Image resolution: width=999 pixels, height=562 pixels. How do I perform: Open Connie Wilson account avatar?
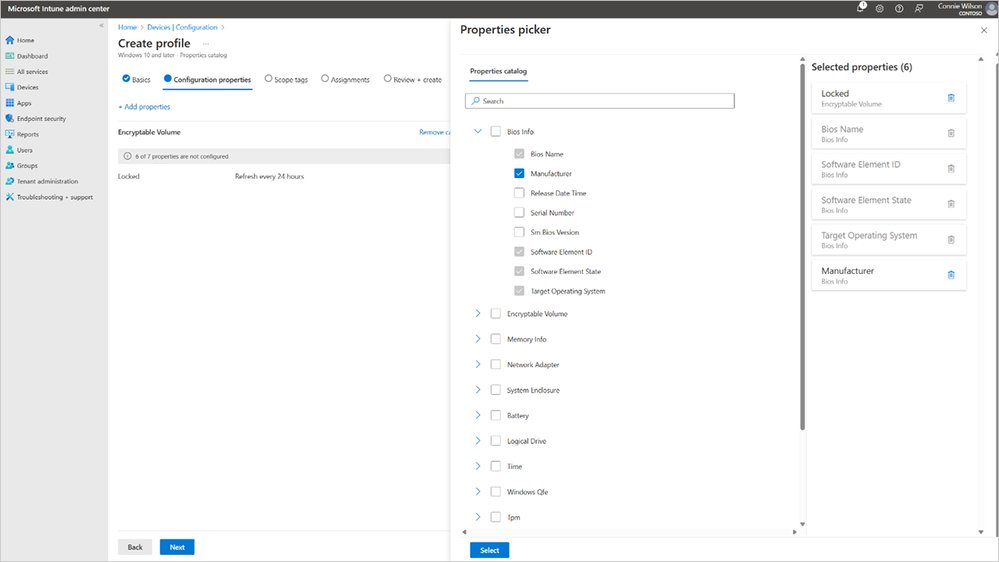991,8
